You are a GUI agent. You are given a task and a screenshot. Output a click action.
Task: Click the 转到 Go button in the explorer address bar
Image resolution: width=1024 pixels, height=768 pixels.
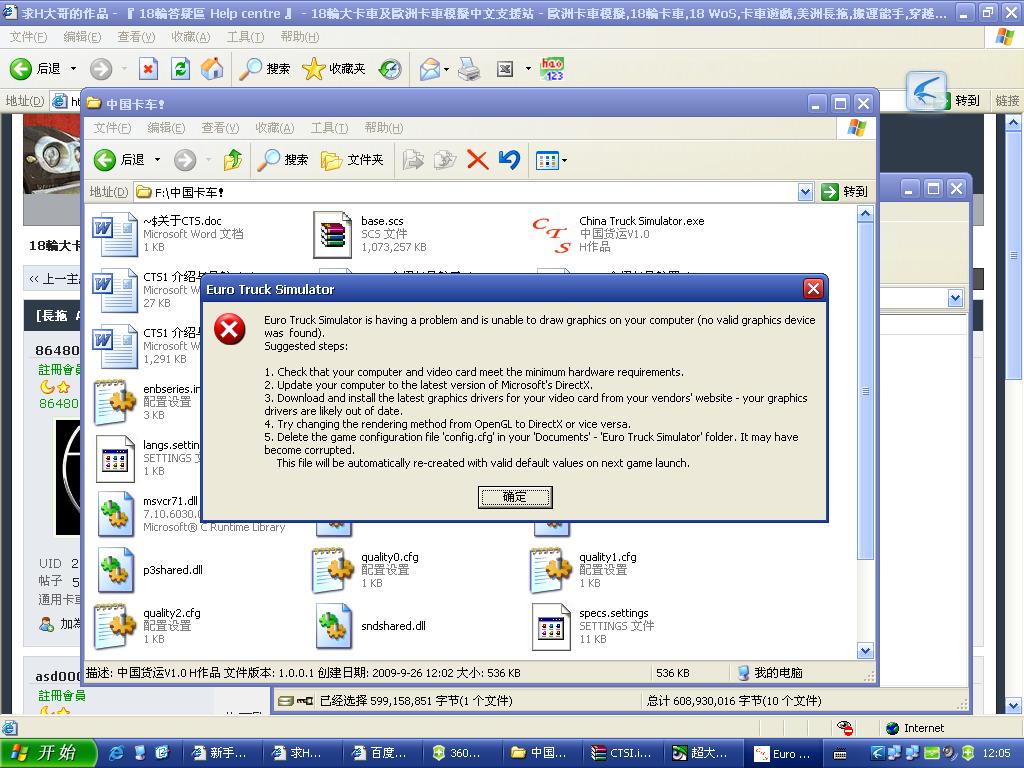pyautogui.click(x=845, y=192)
